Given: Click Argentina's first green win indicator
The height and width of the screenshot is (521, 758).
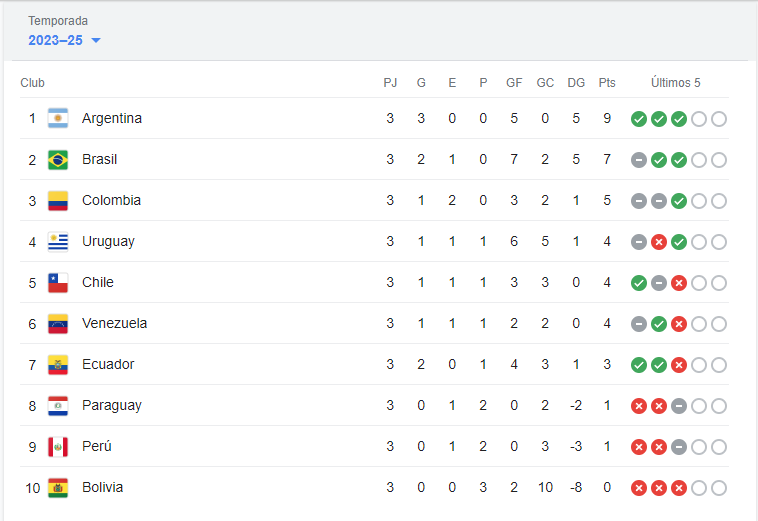Looking at the screenshot, I should [638, 119].
